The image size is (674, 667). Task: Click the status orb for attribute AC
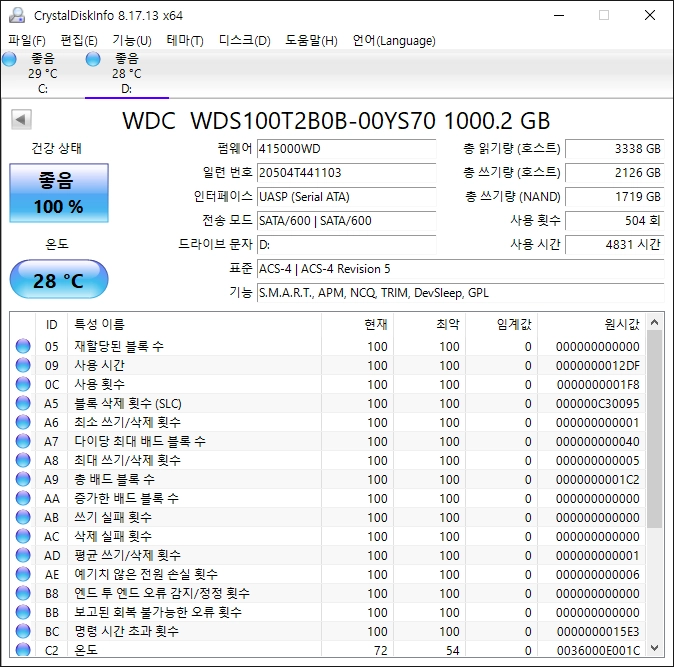tap(23, 536)
